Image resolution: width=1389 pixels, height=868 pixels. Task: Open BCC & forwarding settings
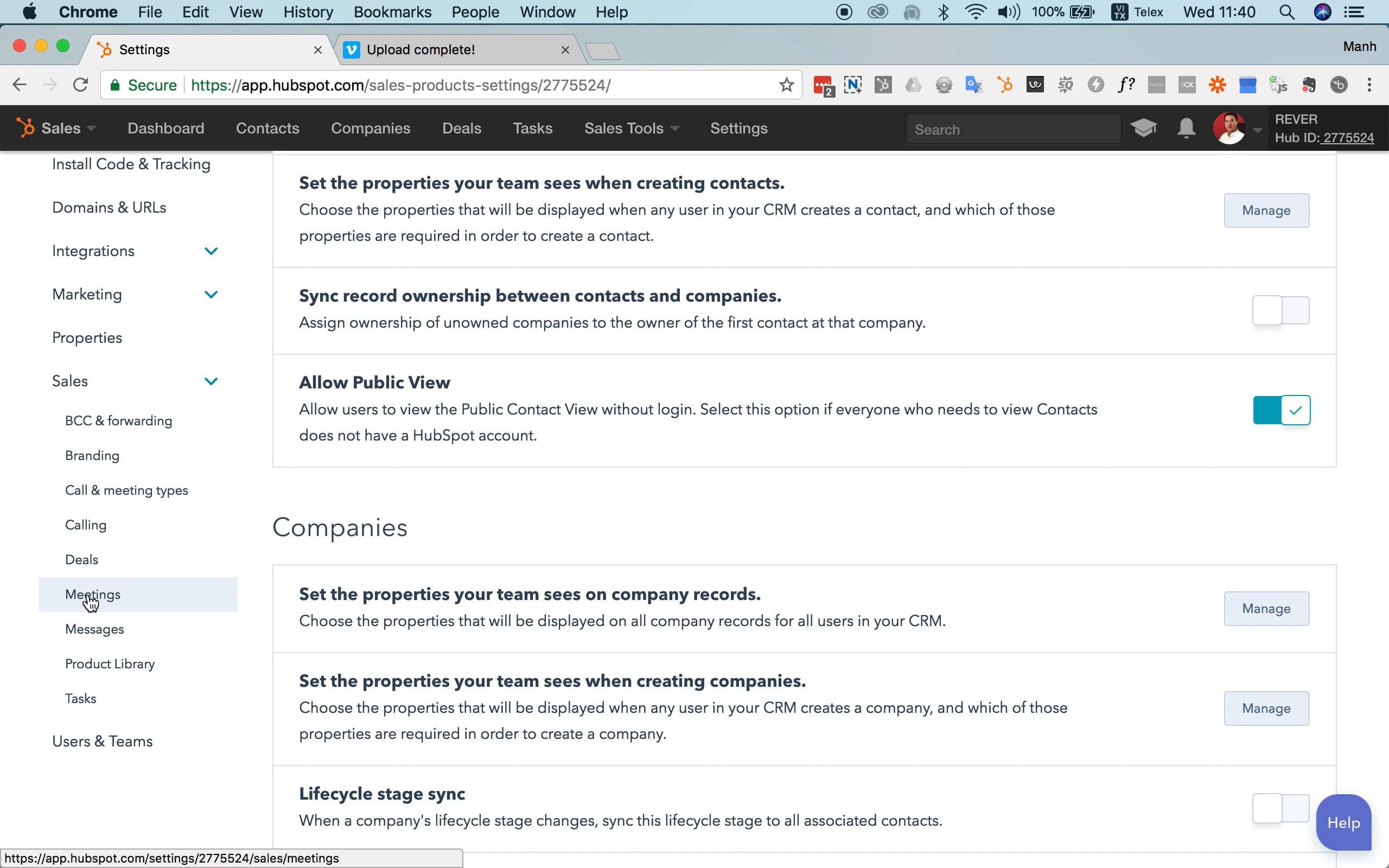118,421
